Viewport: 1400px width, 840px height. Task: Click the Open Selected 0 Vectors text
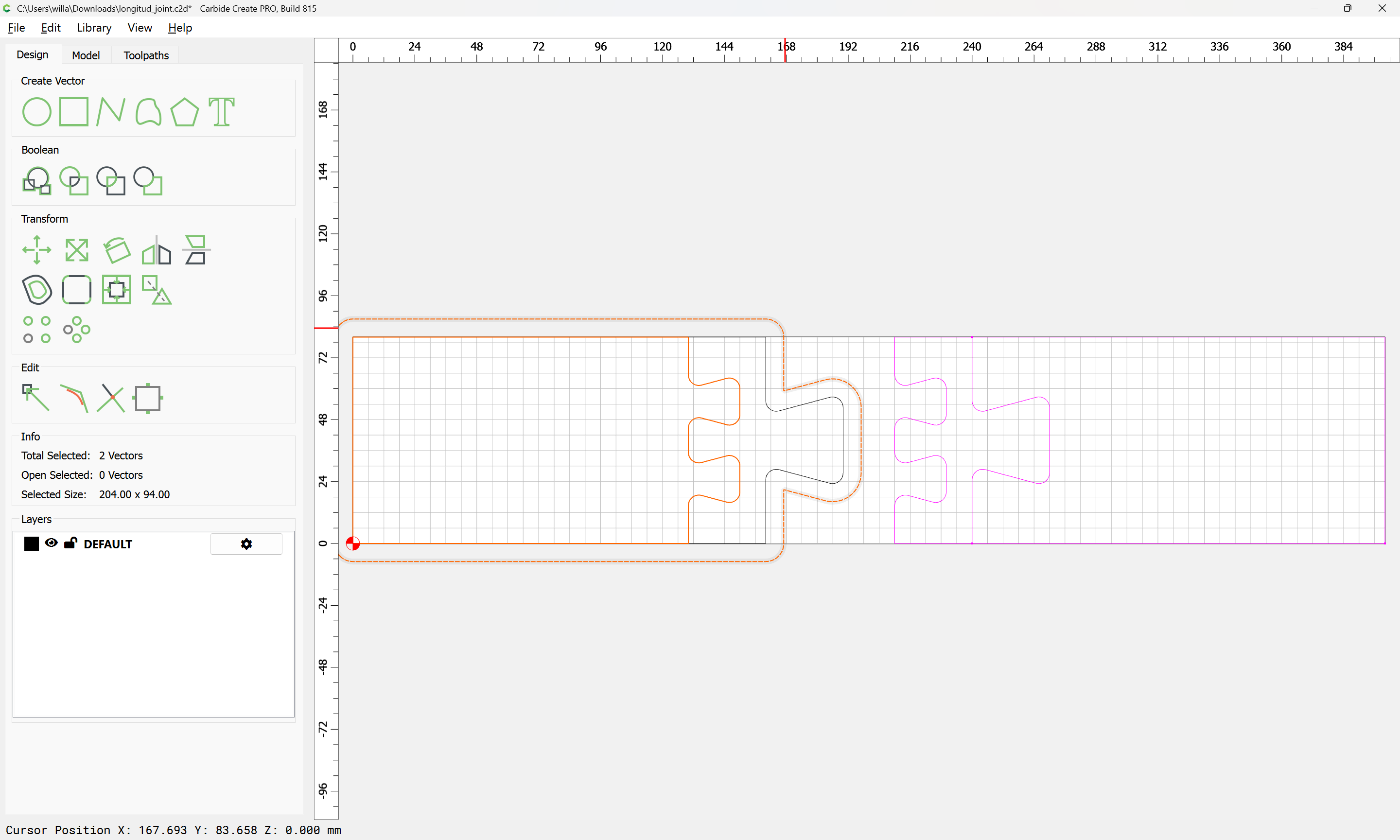82,475
